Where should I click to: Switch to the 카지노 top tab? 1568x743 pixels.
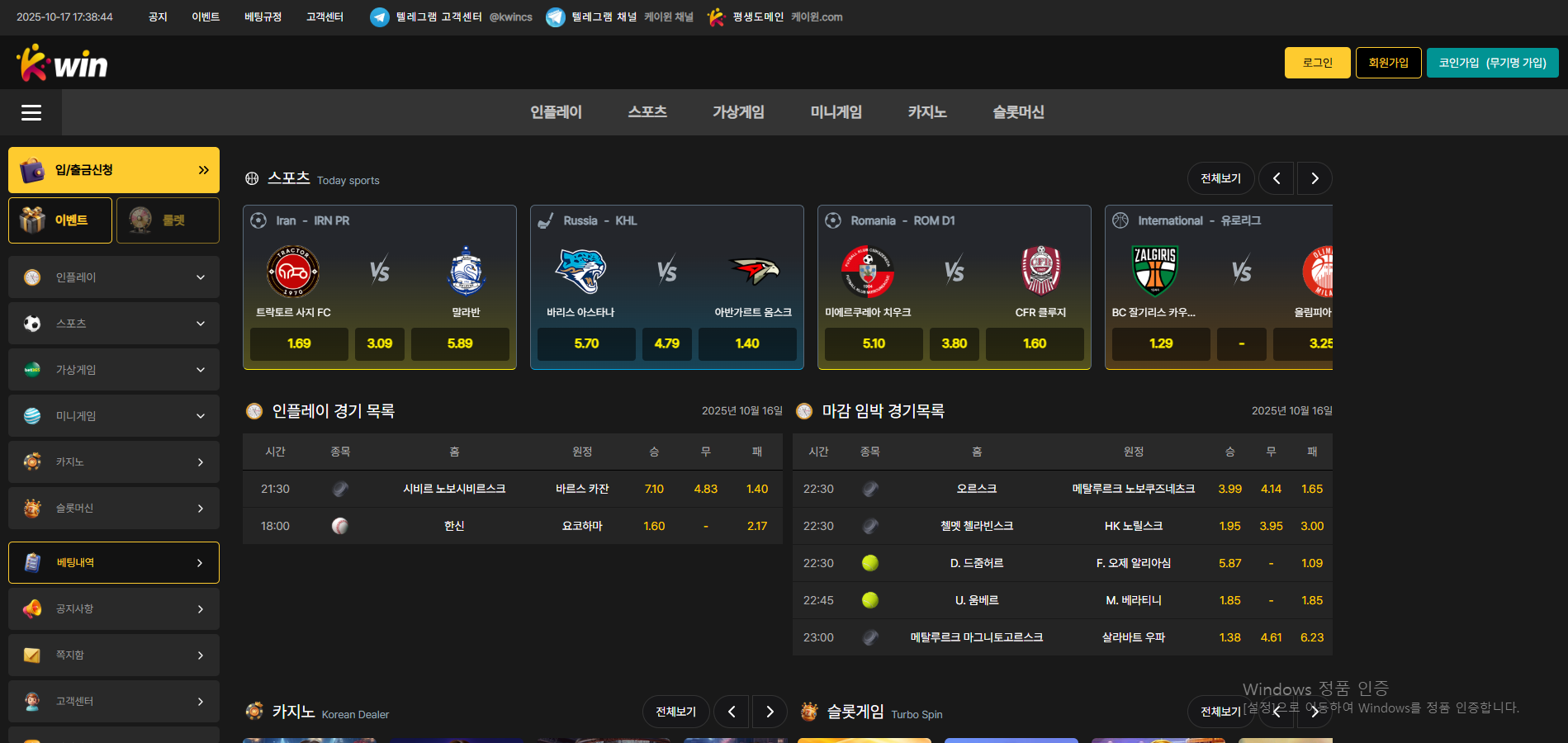coord(927,112)
